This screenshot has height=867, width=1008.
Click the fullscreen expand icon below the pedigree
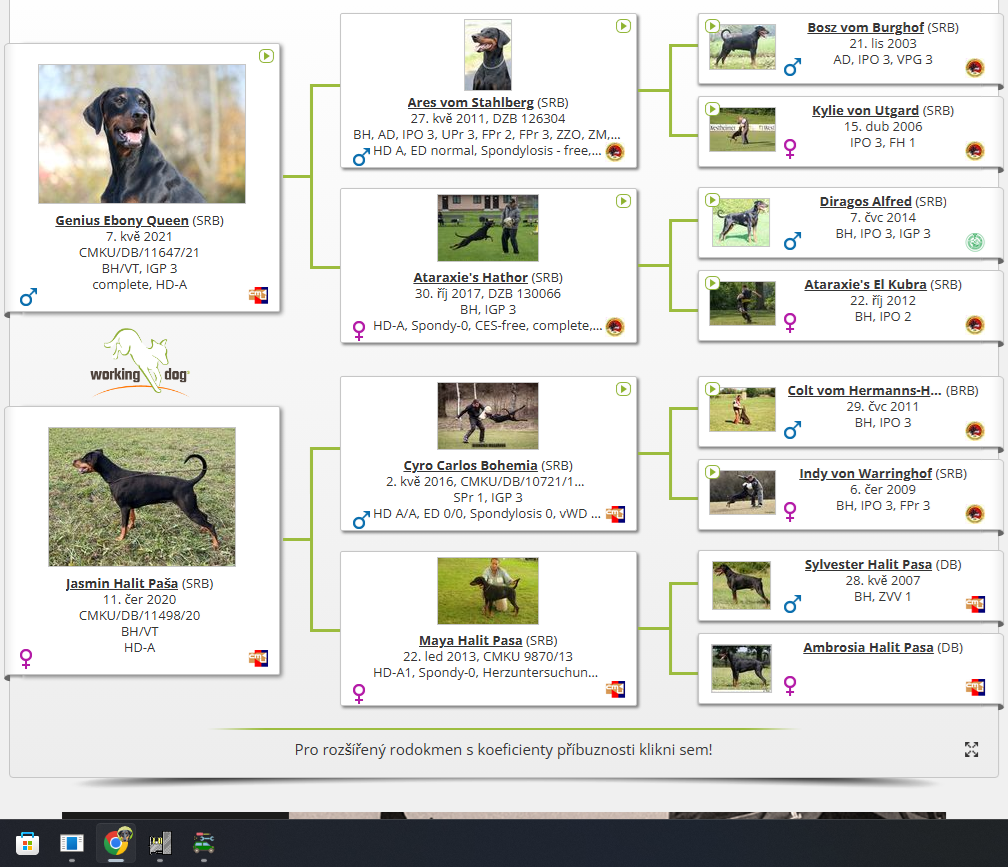pyautogui.click(x=971, y=750)
